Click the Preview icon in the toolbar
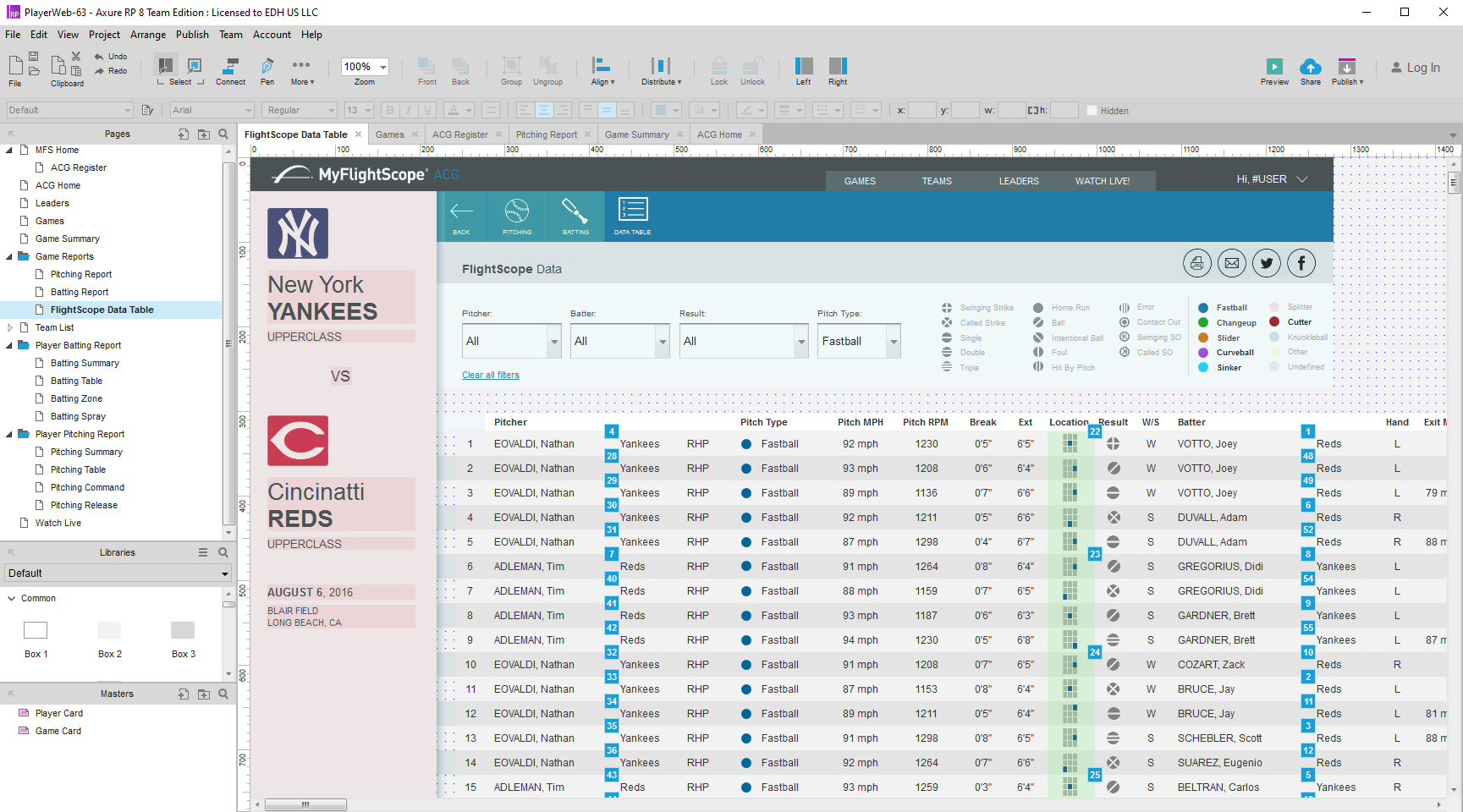 click(x=1273, y=68)
